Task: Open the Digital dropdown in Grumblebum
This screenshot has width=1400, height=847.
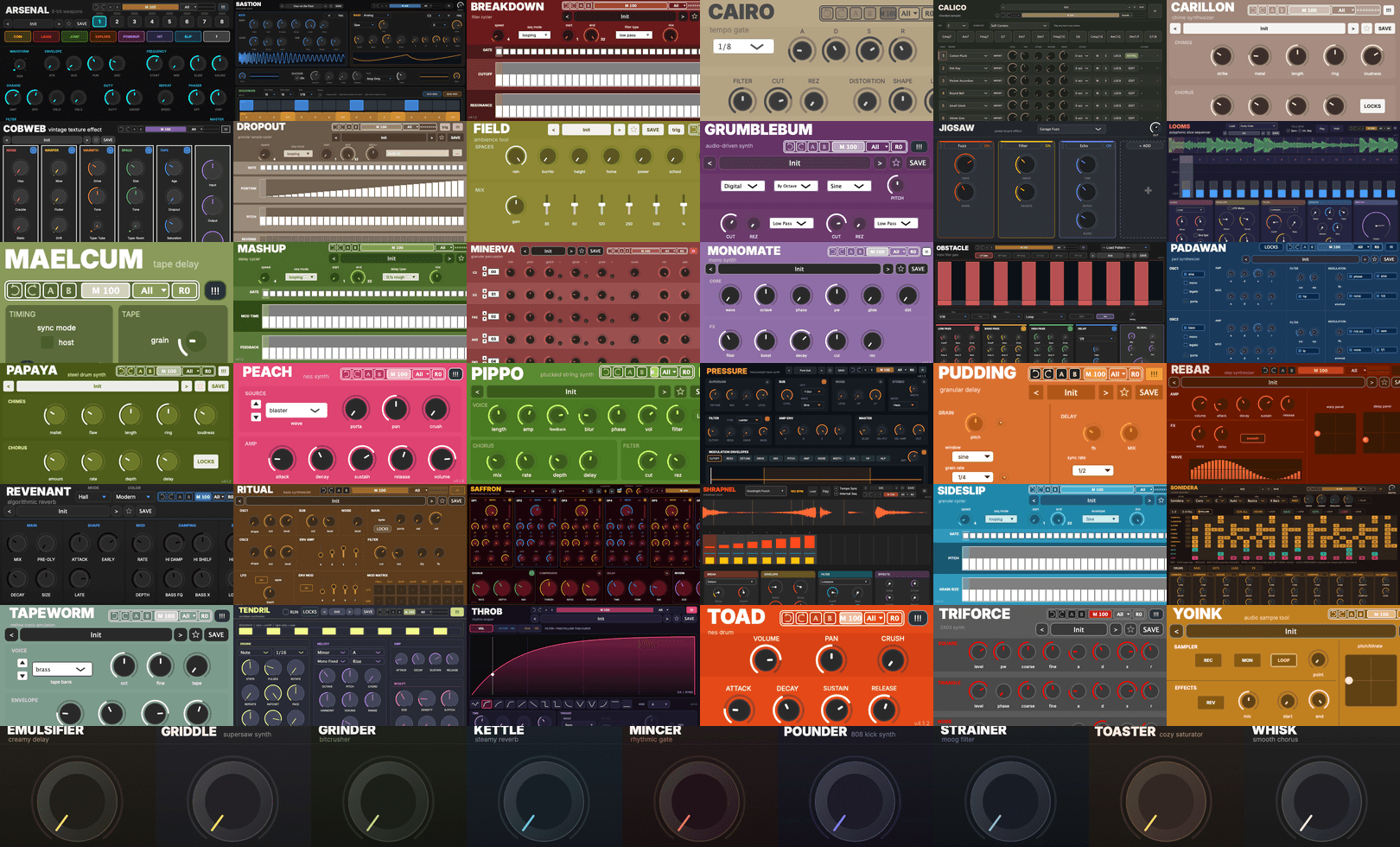Action: (x=743, y=186)
